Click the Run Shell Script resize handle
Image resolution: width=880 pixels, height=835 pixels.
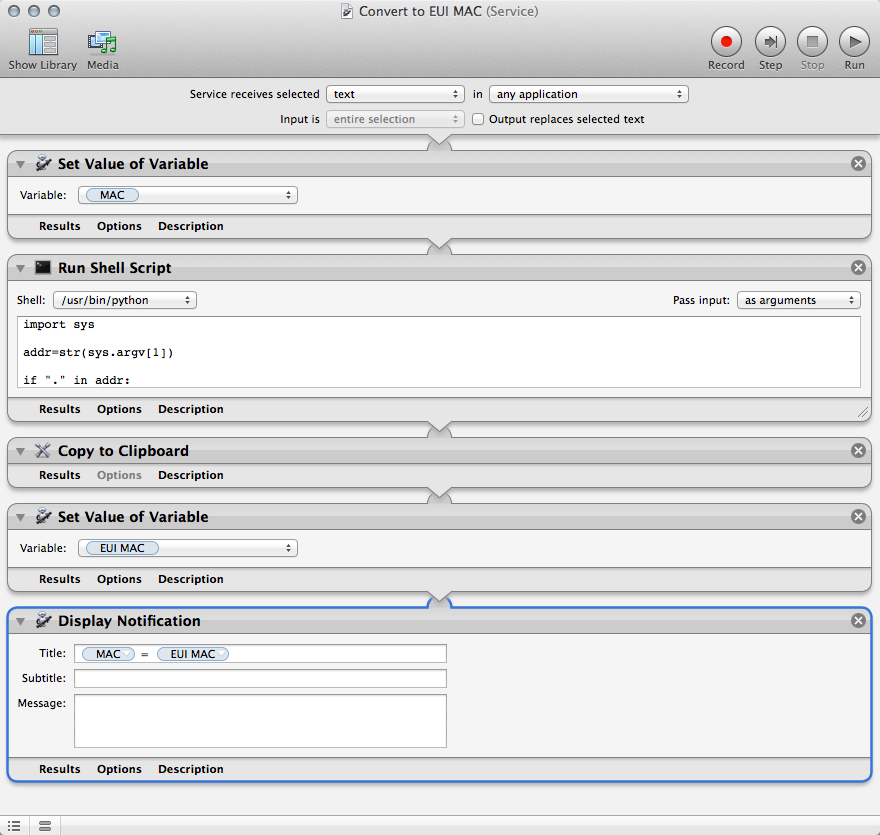[863, 412]
